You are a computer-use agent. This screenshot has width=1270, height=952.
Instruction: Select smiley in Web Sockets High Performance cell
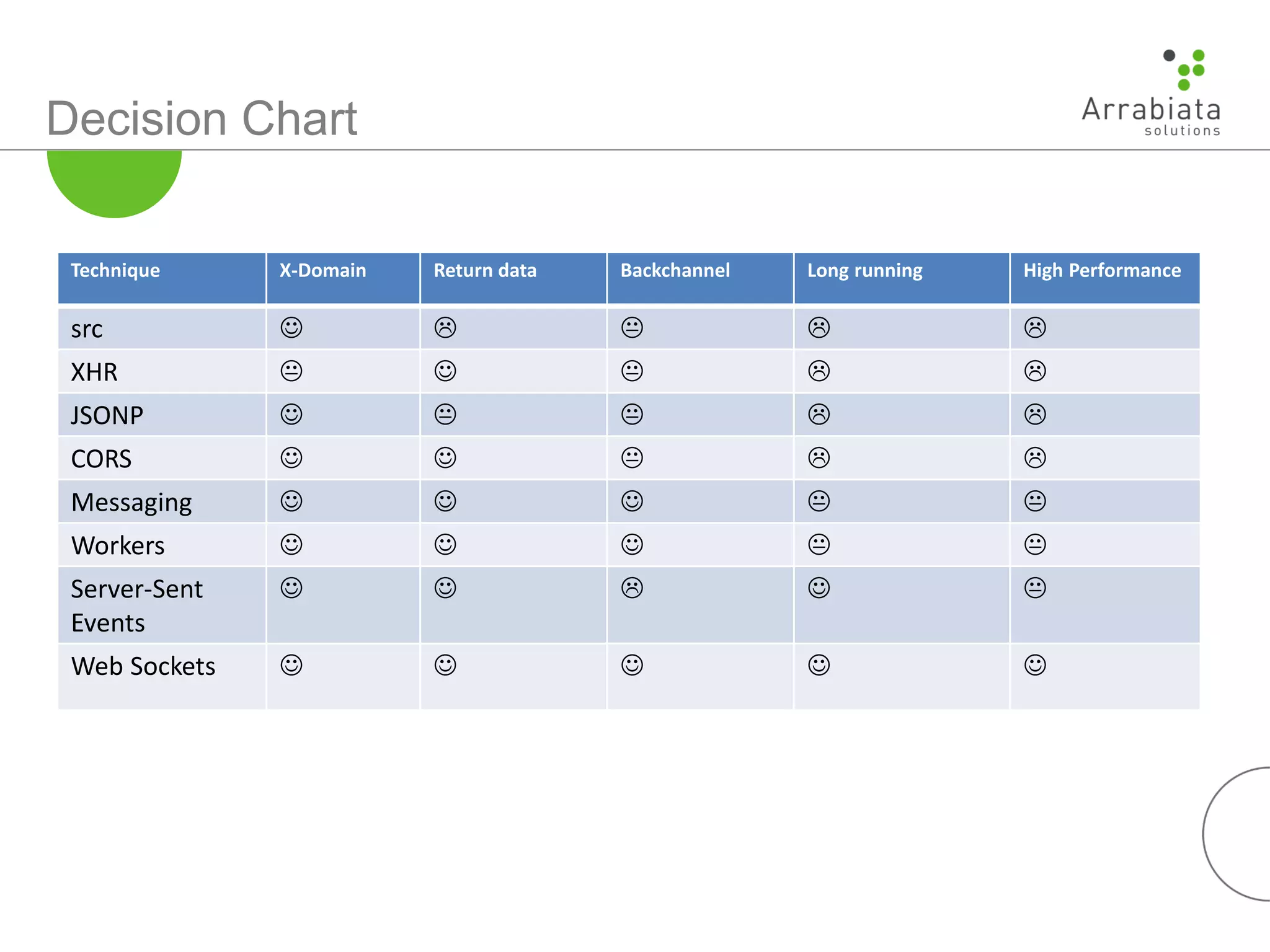(x=1035, y=665)
